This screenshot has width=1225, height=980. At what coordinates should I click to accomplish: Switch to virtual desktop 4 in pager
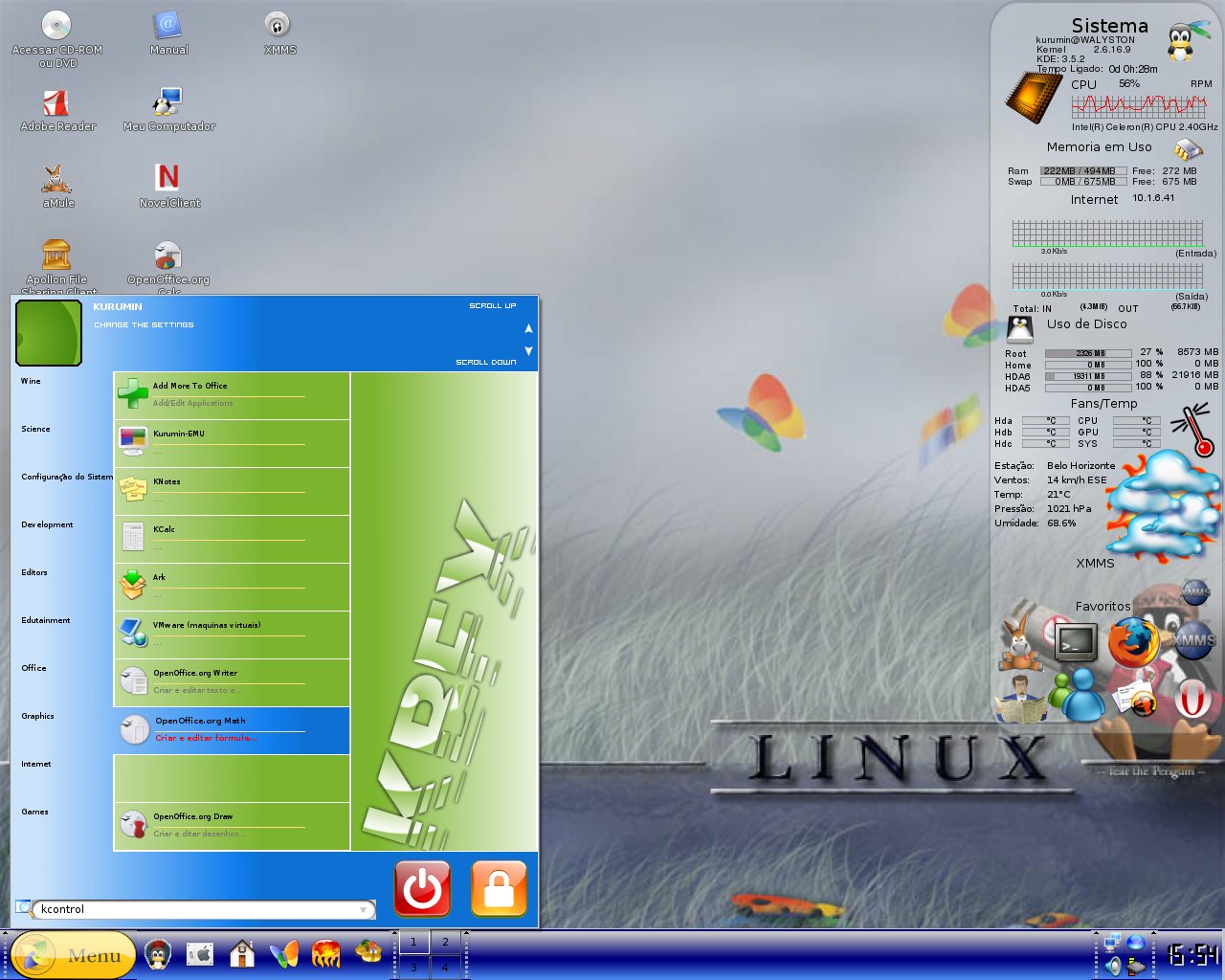coord(445,967)
